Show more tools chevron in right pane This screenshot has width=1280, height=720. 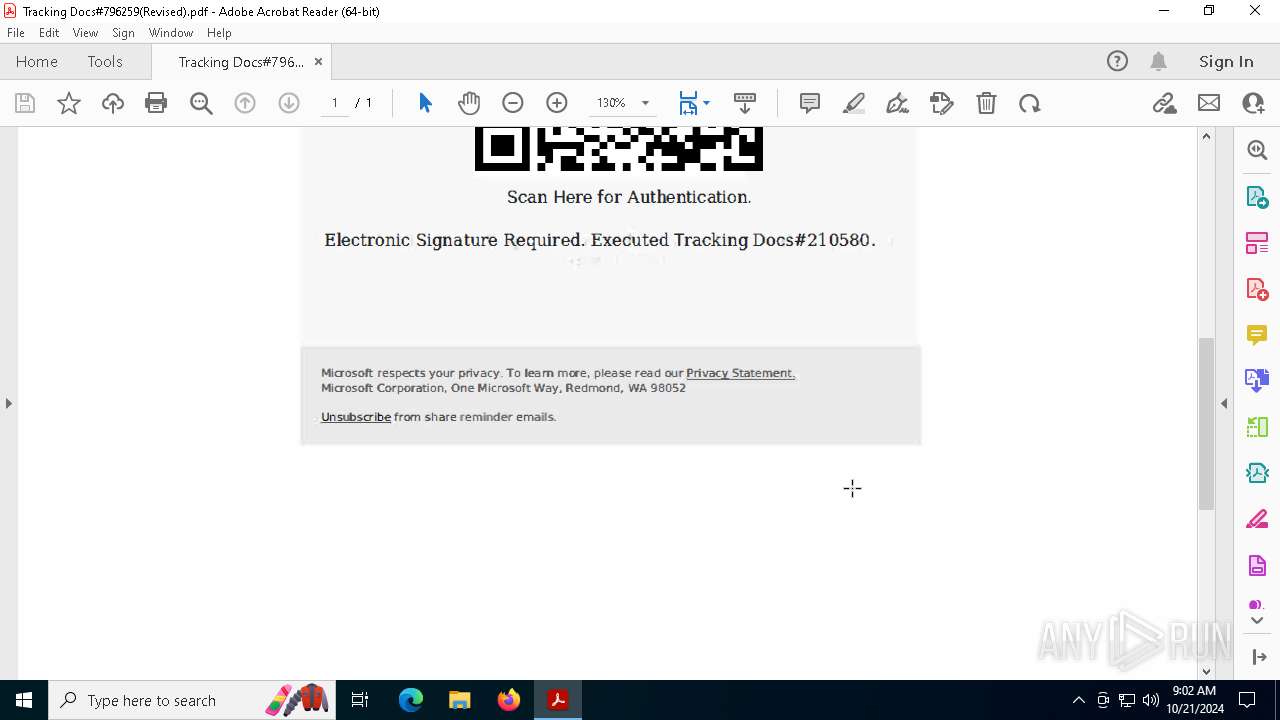tap(1257, 621)
